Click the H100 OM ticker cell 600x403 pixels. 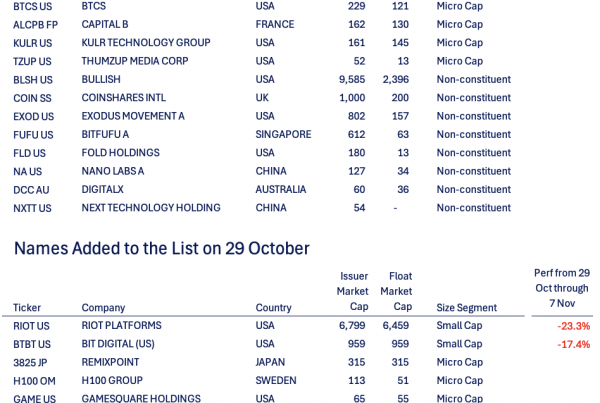(x=33, y=380)
